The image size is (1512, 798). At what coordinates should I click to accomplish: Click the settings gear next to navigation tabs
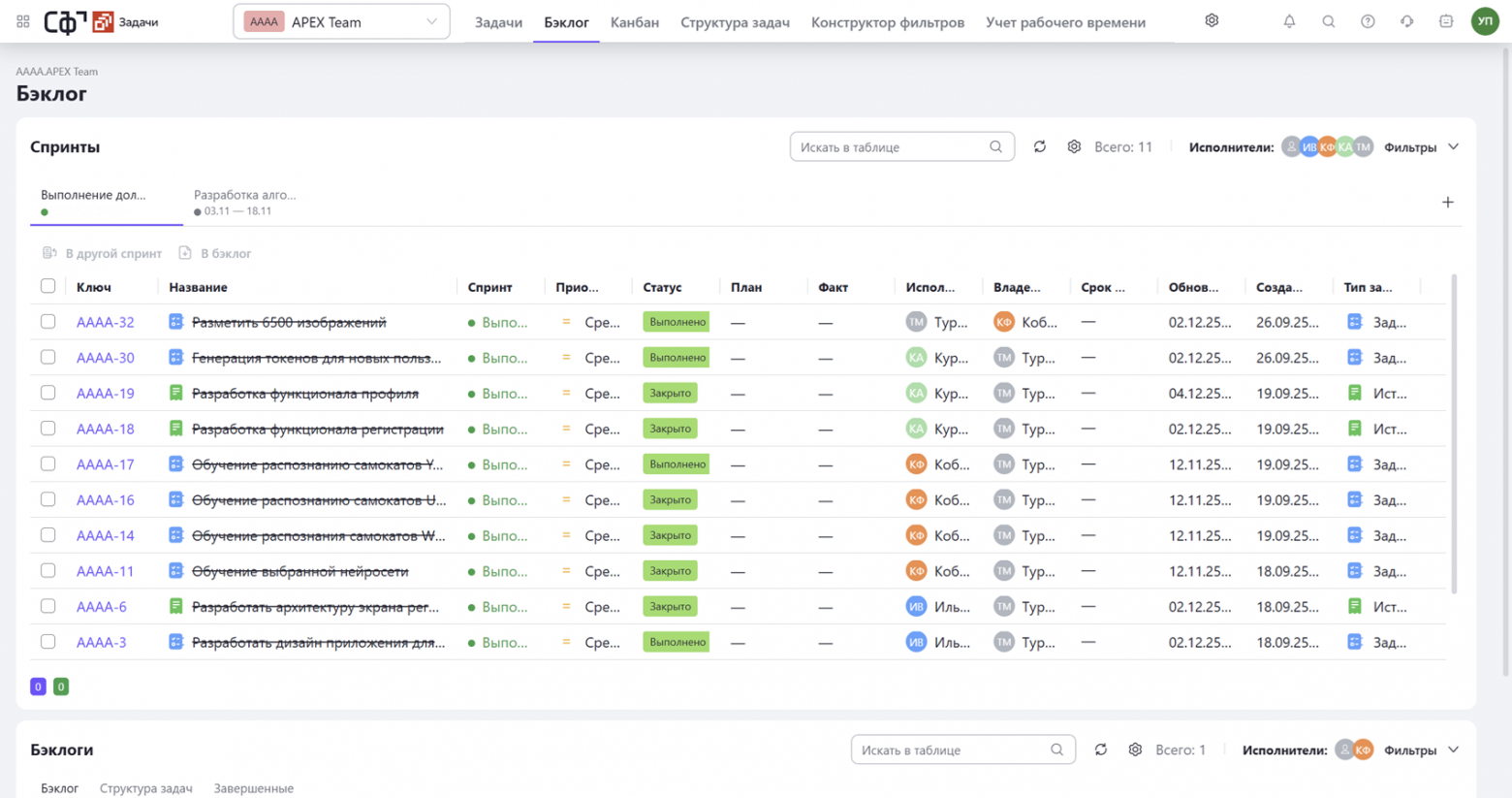[x=1212, y=20]
